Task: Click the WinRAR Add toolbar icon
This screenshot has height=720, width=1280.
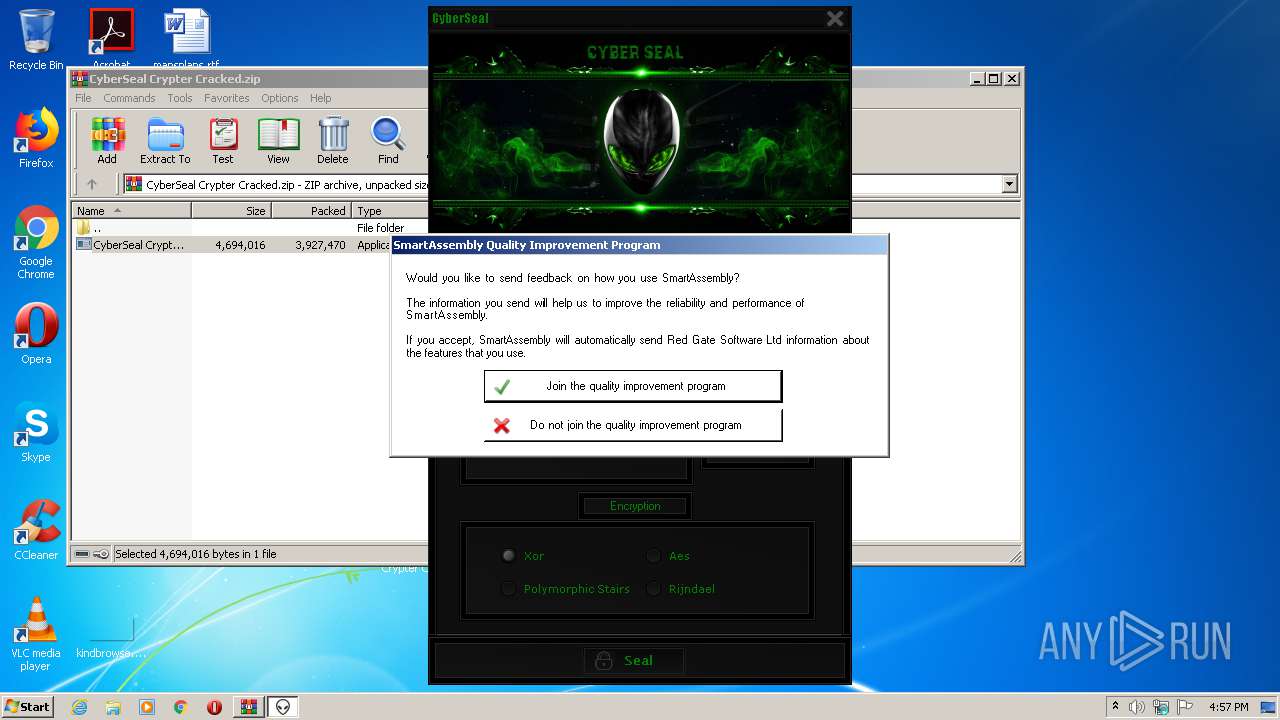Action: point(107,141)
